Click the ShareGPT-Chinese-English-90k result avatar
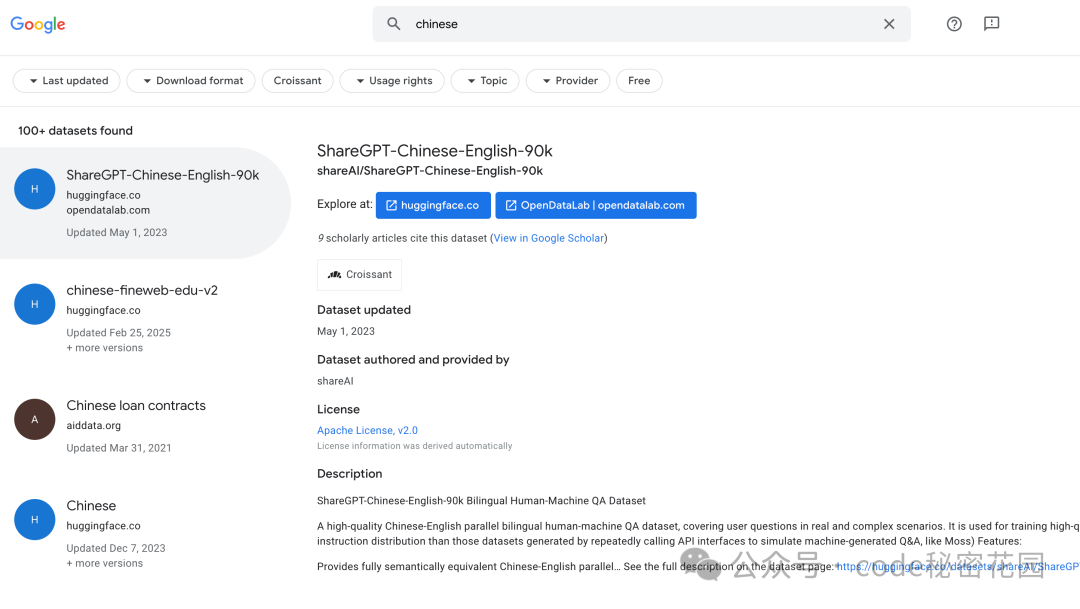 click(34, 189)
